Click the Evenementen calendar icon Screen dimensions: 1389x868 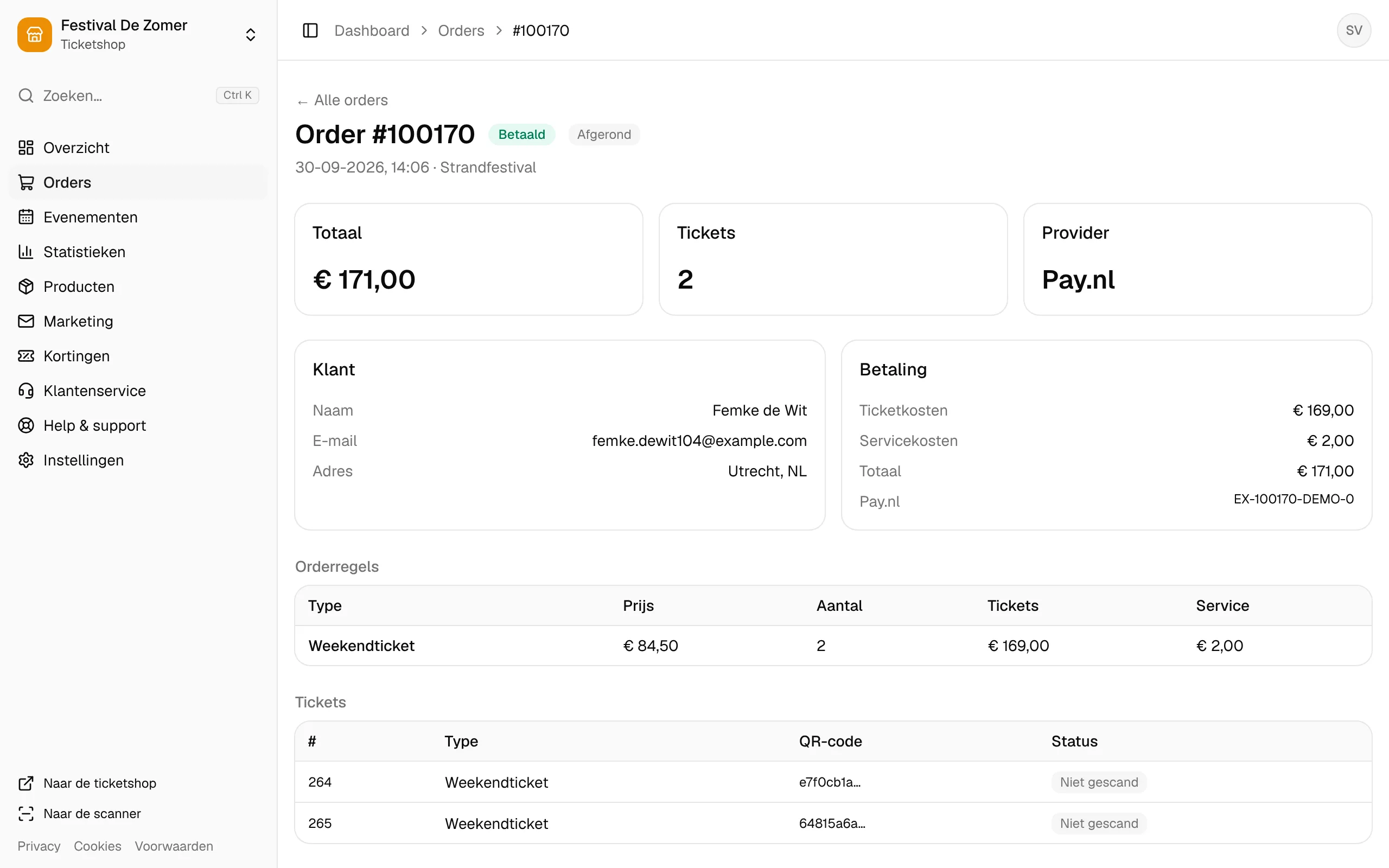point(26,217)
